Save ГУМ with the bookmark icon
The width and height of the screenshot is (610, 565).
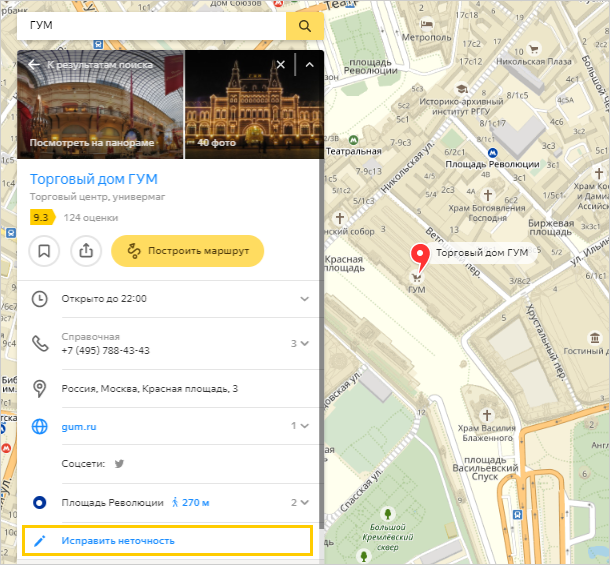44,251
